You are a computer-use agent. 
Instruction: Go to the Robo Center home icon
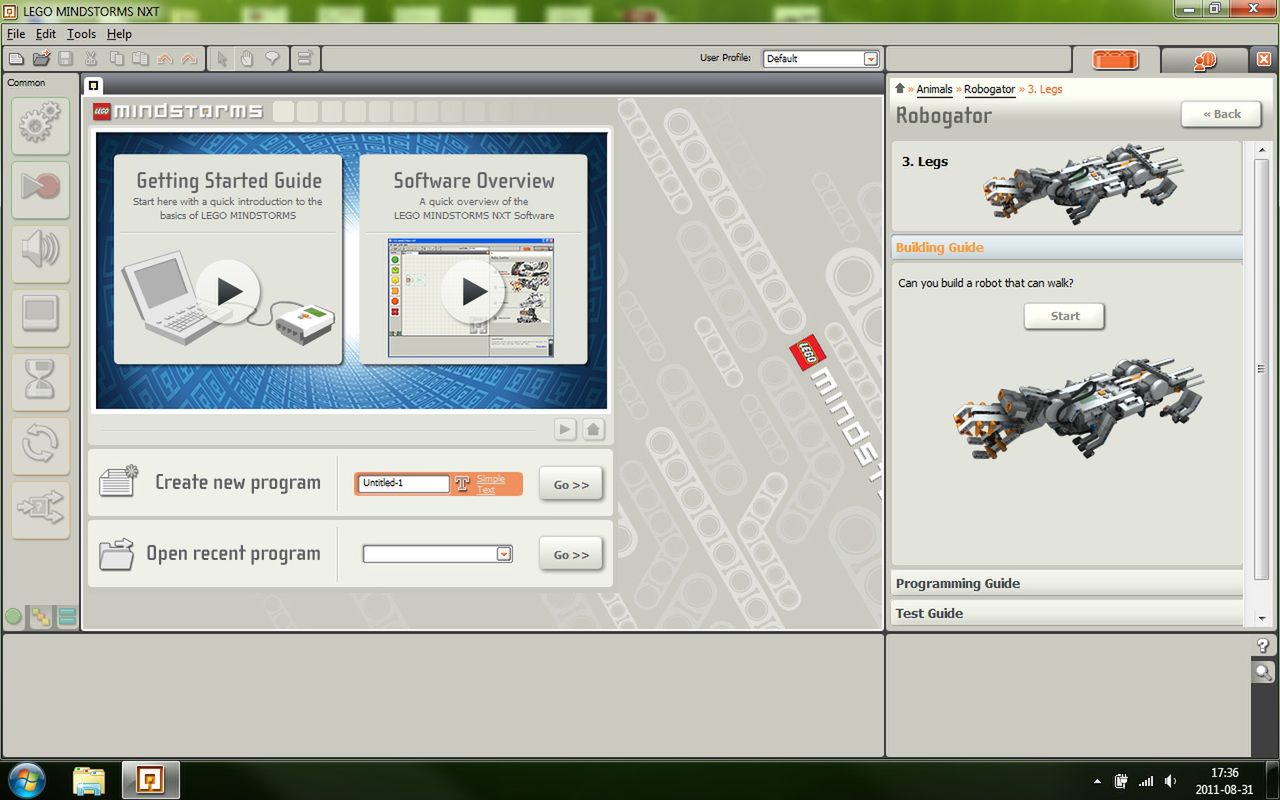coord(900,89)
